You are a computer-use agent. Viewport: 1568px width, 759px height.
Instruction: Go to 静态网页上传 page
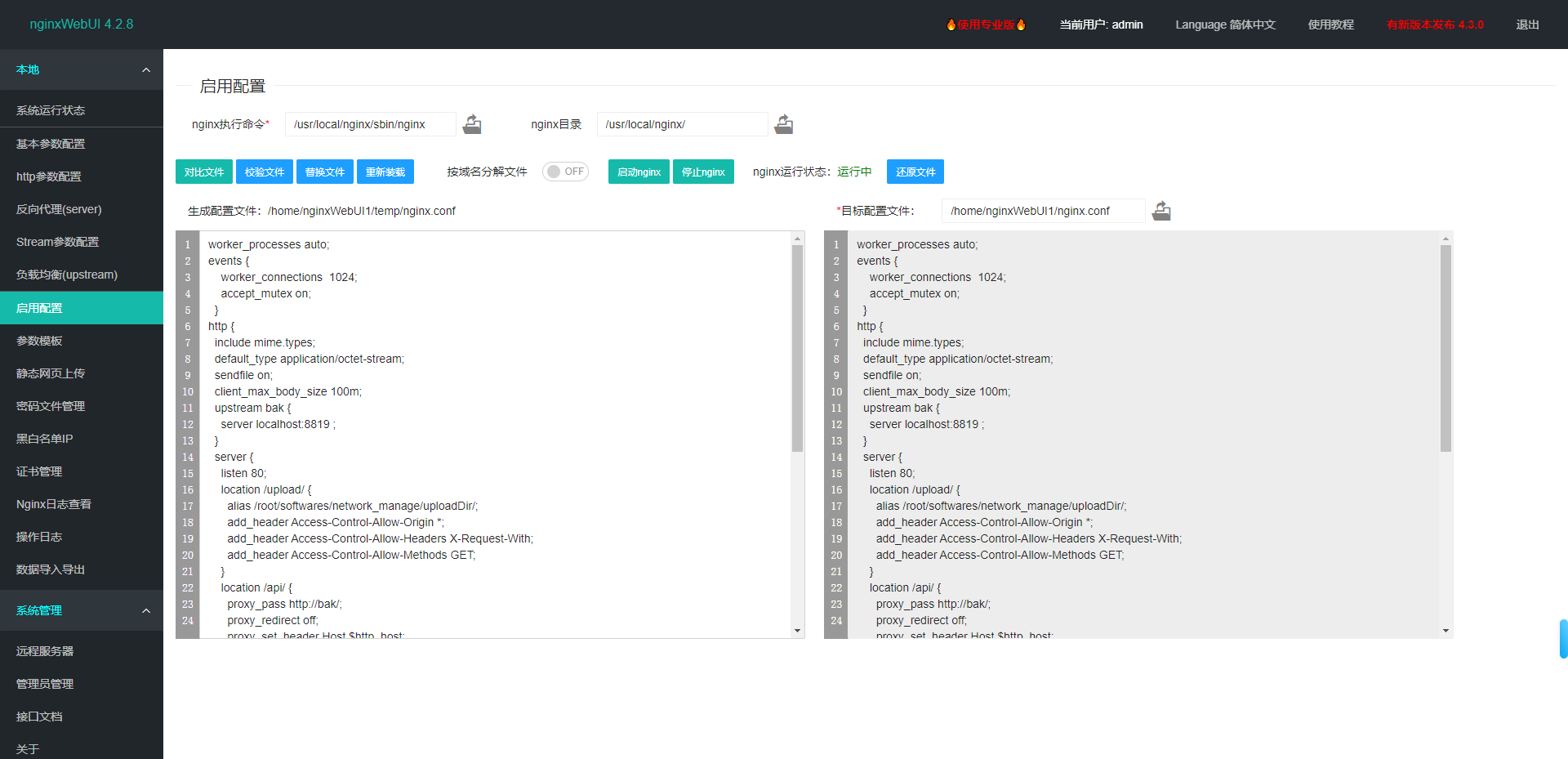tap(82, 373)
